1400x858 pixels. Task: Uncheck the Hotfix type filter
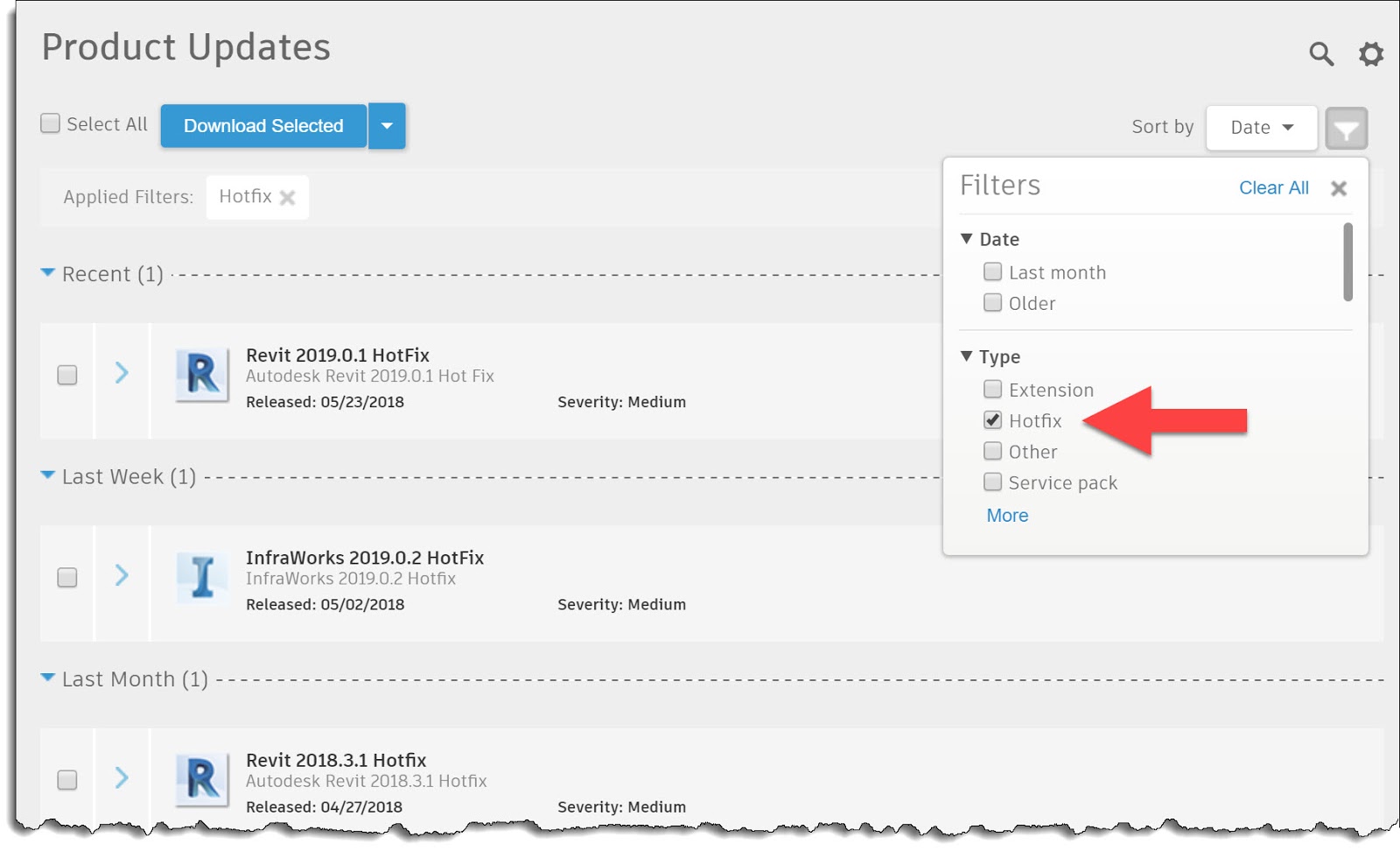[x=992, y=420]
